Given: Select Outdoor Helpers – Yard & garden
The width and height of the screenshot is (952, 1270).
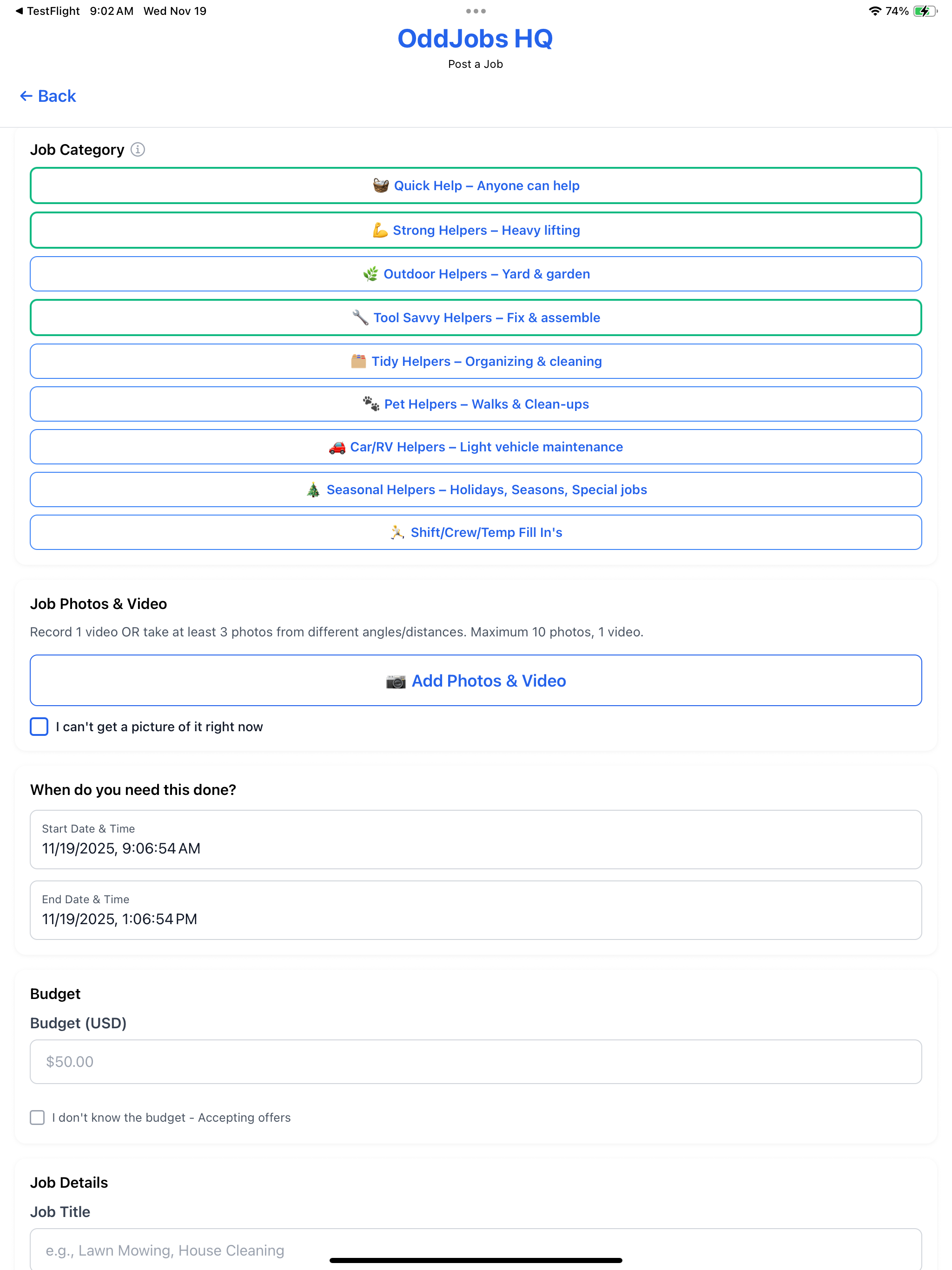Looking at the screenshot, I should (x=476, y=274).
